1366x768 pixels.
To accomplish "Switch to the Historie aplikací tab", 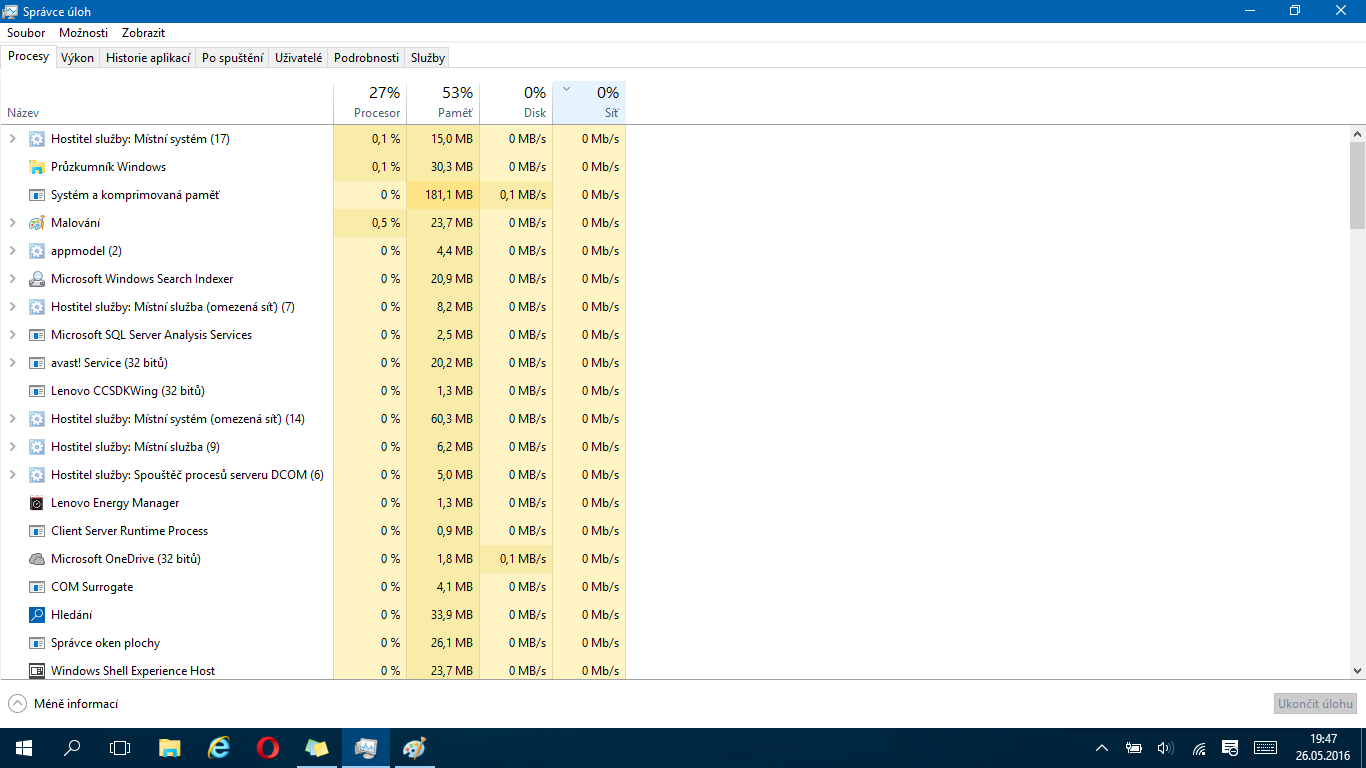I will coord(148,58).
